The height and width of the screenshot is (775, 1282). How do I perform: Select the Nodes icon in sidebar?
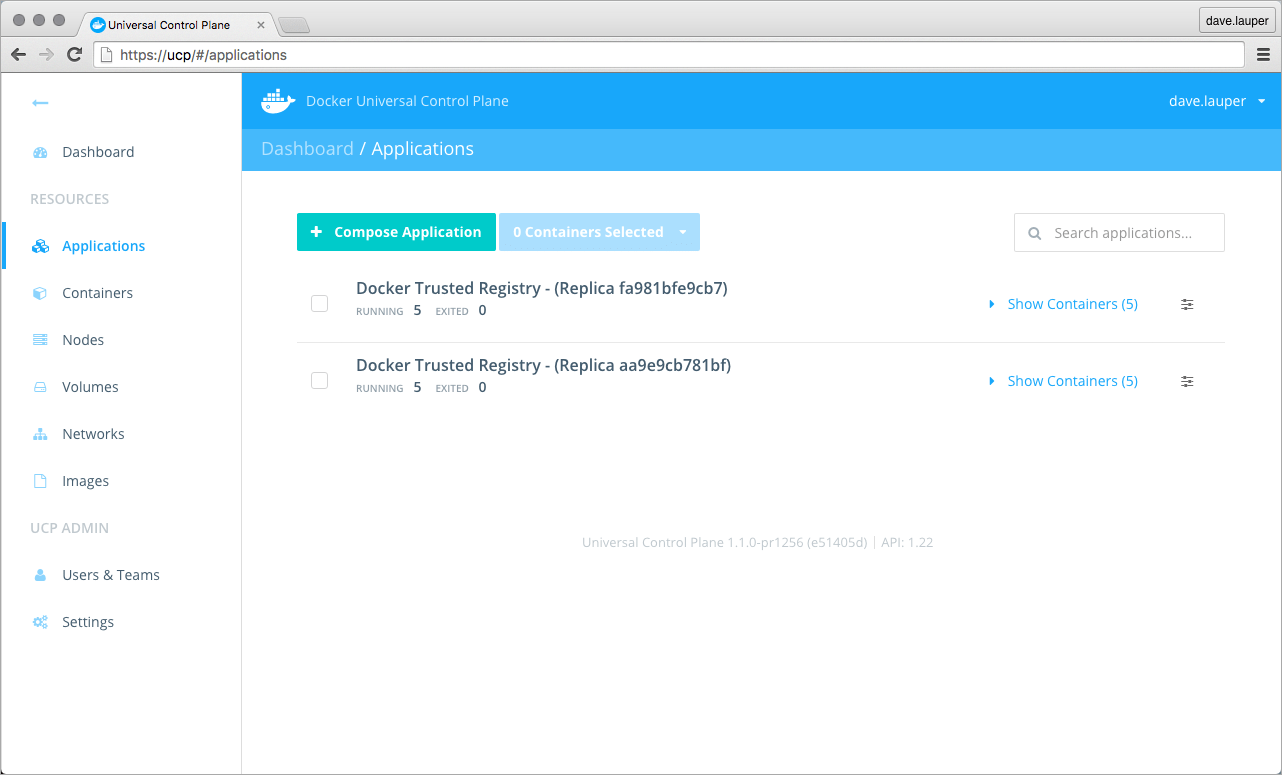(40, 339)
